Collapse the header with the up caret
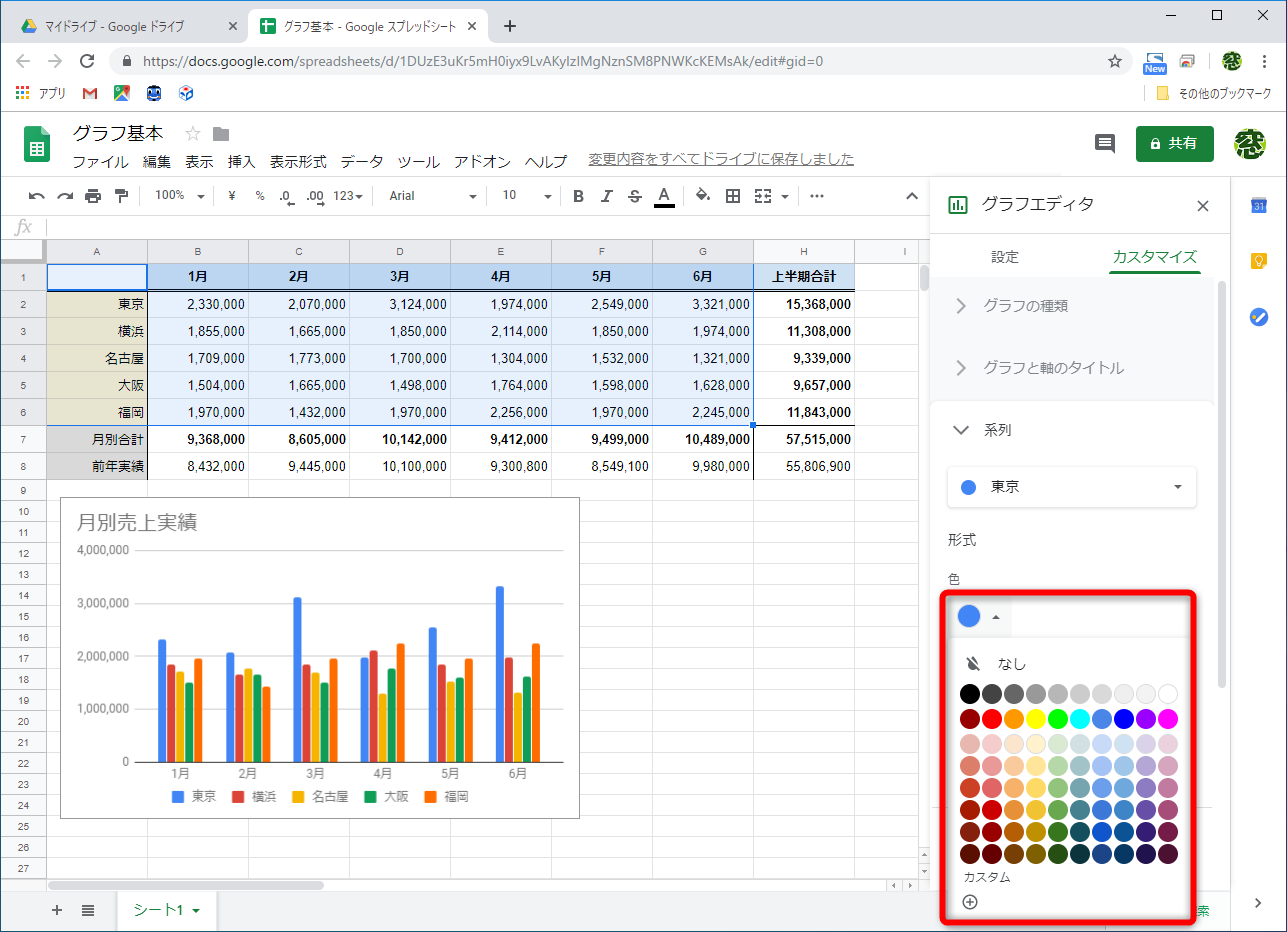Image resolution: width=1287 pixels, height=932 pixels. pyautogui.click(x=912, y=196)
